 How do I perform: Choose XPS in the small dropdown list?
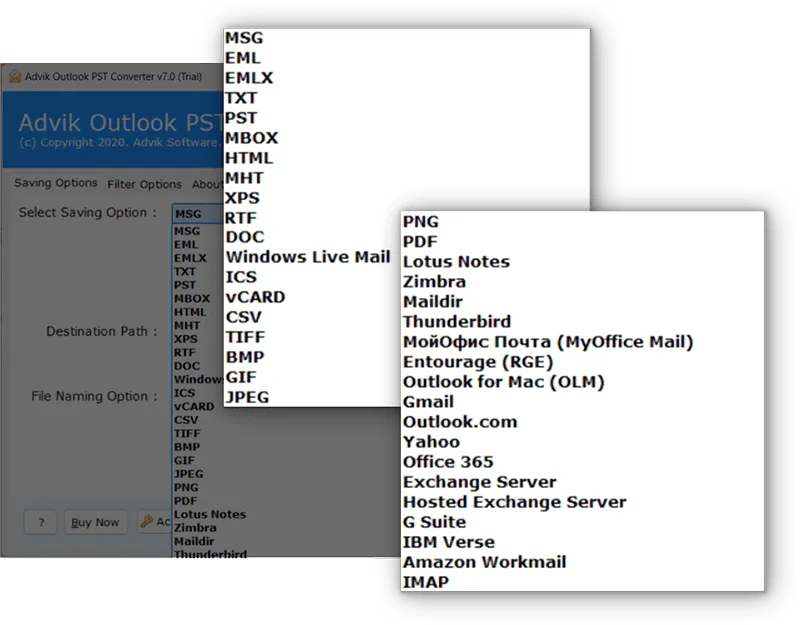coord(185,339)
